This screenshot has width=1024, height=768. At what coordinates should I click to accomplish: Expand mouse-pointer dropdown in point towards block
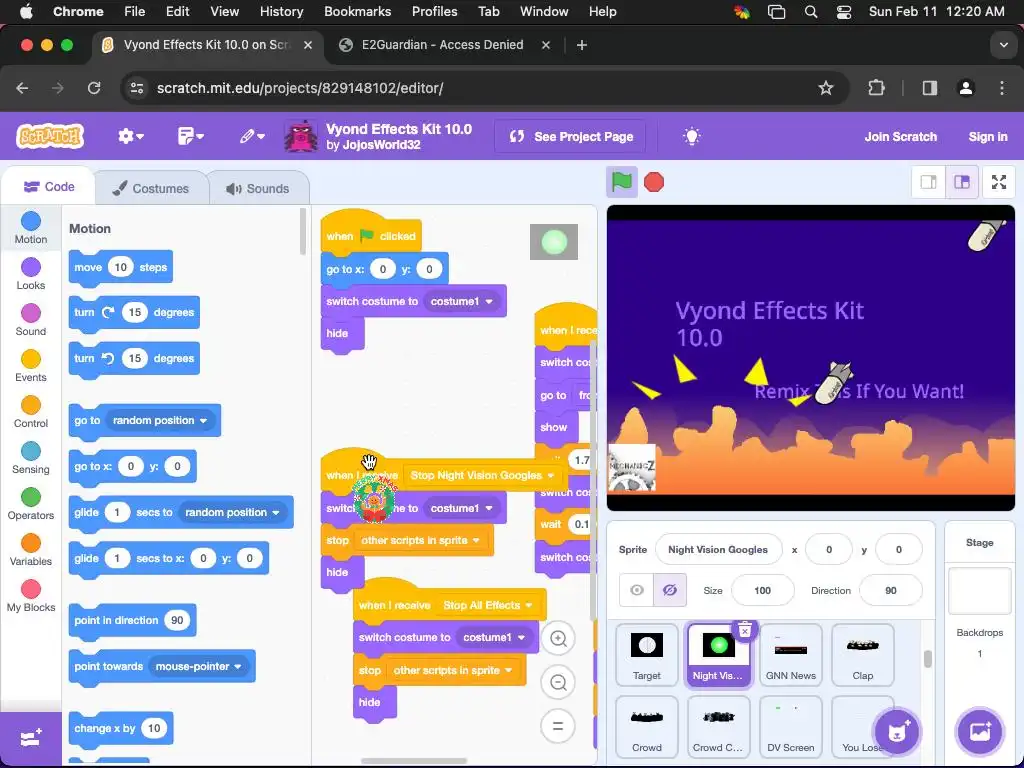(199, 667)
